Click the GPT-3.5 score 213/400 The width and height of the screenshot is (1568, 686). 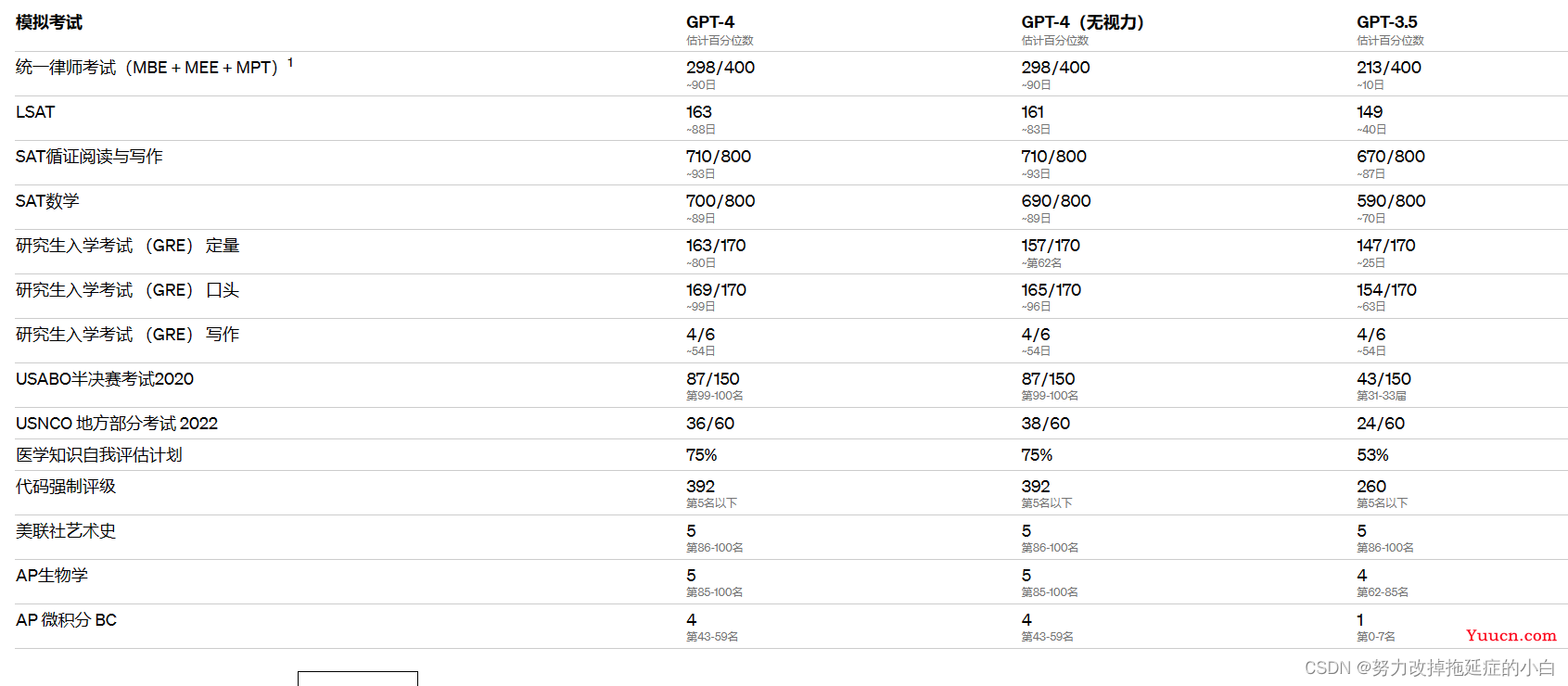(x=1388, y=68)
